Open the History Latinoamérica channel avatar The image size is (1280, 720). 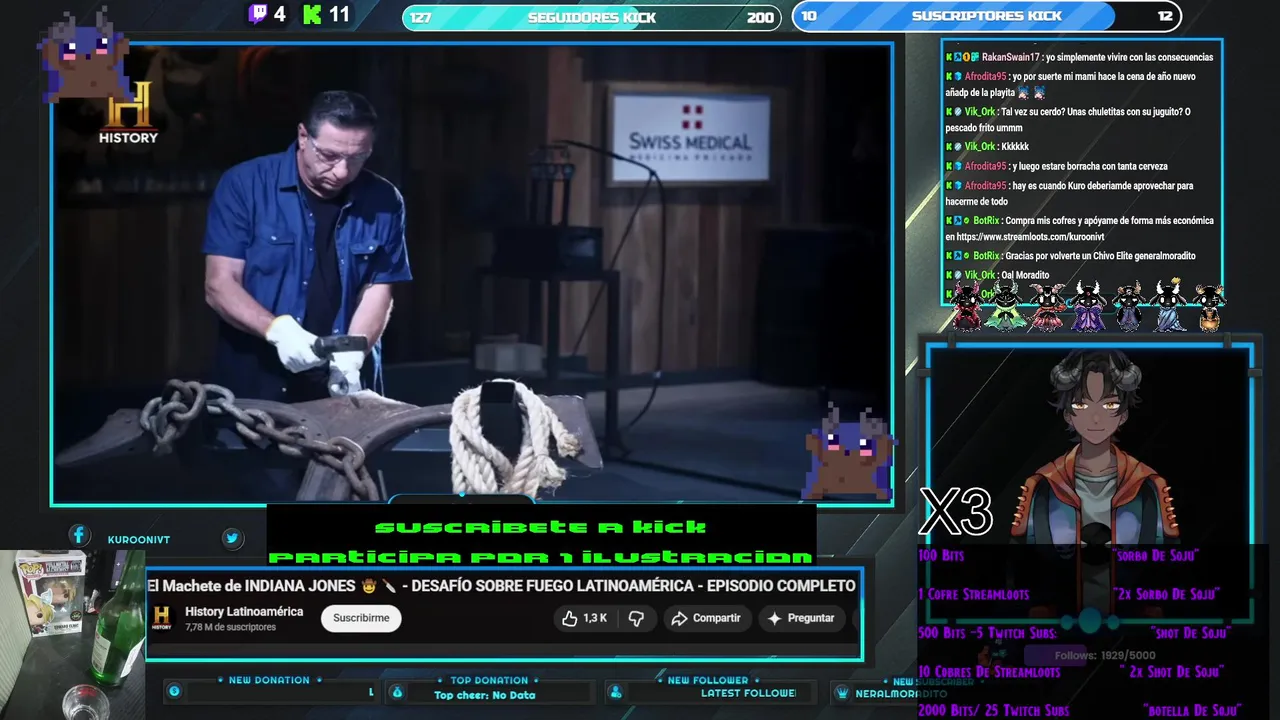161,618
